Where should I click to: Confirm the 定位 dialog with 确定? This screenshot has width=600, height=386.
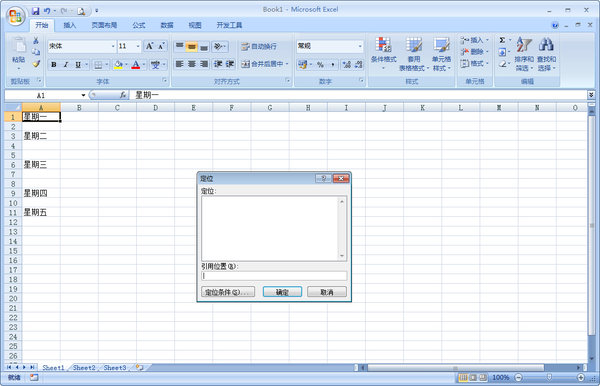click(x=282, y=292)
